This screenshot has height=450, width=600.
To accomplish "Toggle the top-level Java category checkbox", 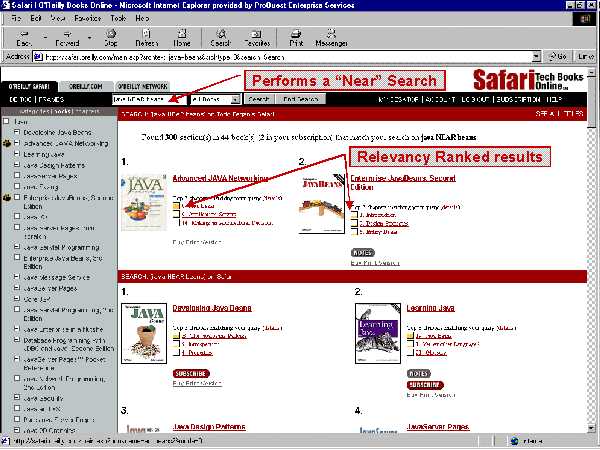I will (x=6, y=121).
